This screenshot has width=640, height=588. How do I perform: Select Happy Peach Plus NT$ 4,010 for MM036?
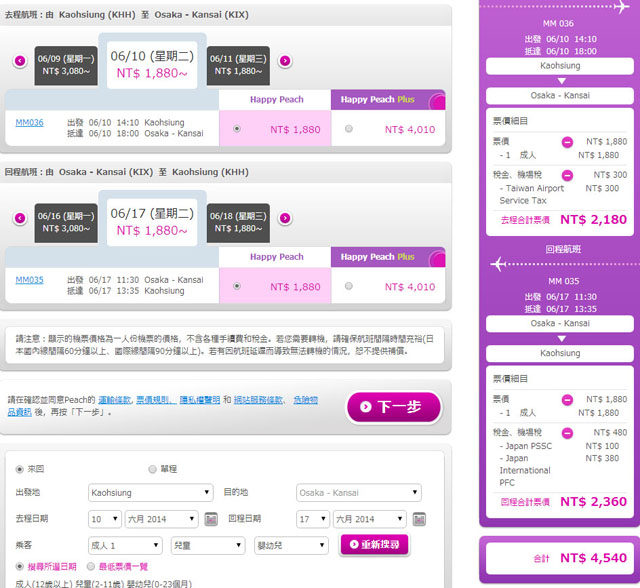pyautogui.click(x=349, y=129)
